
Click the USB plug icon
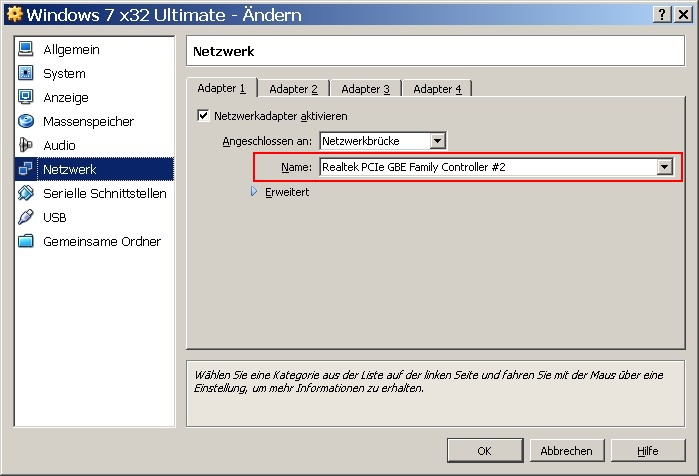[26, 217]
